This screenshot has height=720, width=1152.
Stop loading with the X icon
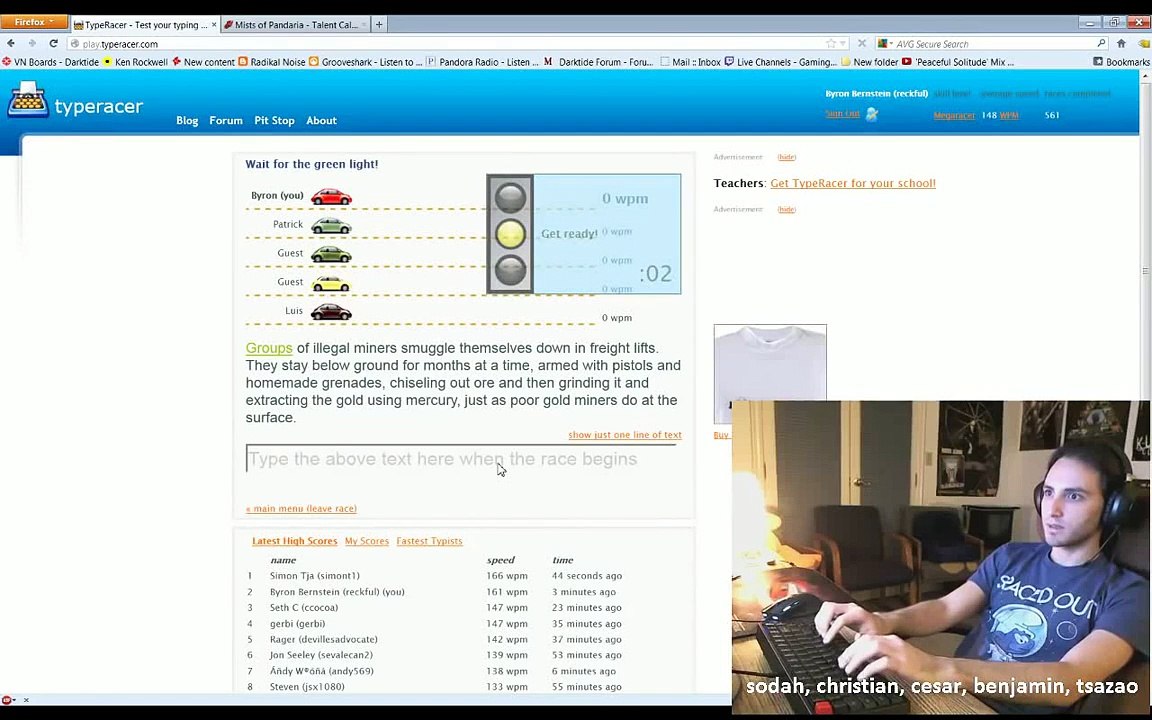862,44
